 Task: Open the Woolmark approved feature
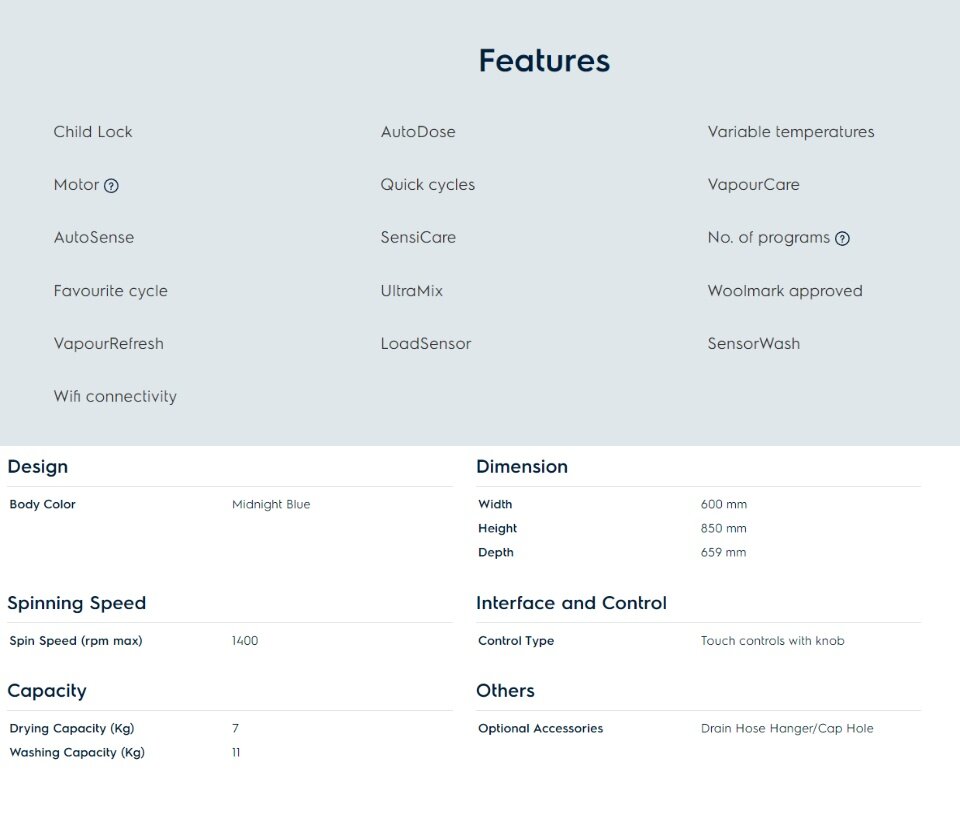785,291
